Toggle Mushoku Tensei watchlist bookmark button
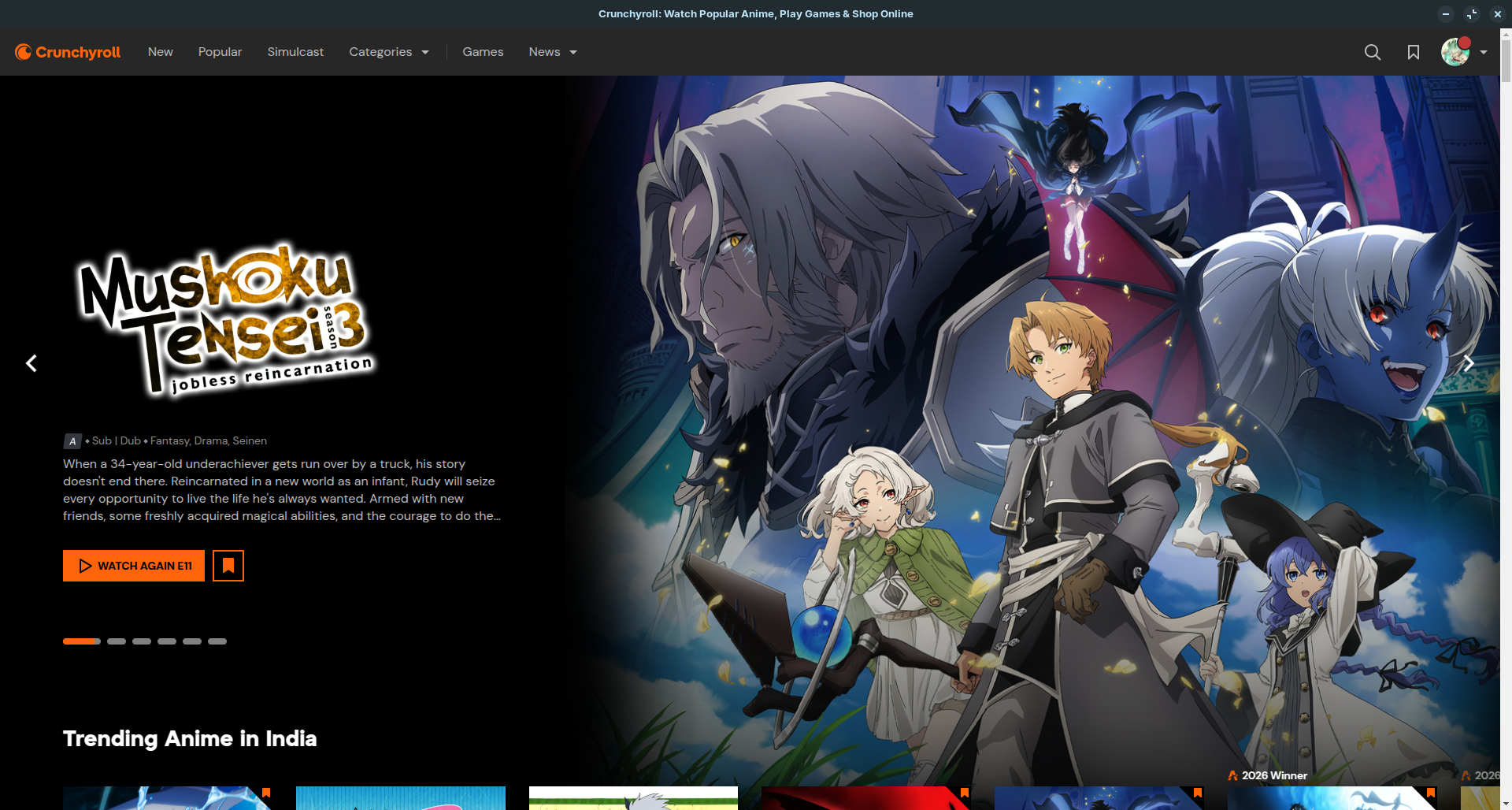1512x810 pixels. coord(228,566)
